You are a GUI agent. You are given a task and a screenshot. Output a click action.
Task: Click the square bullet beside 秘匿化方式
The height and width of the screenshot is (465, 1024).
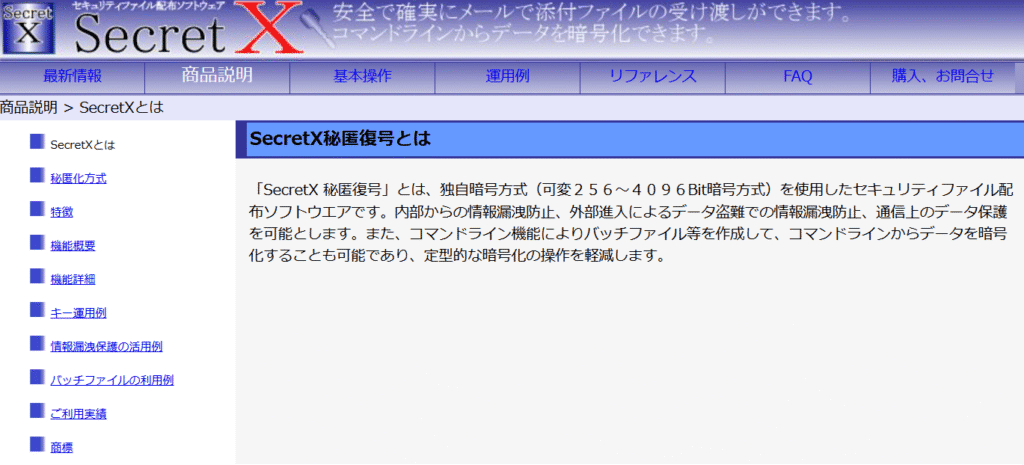[37, 174]
